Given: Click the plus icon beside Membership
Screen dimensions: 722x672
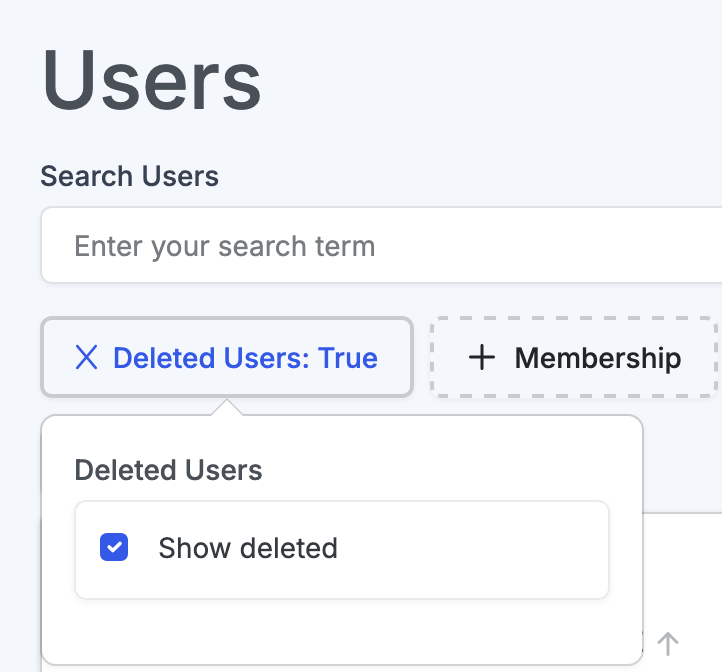Looking at the screenshot, I should 482,358.
